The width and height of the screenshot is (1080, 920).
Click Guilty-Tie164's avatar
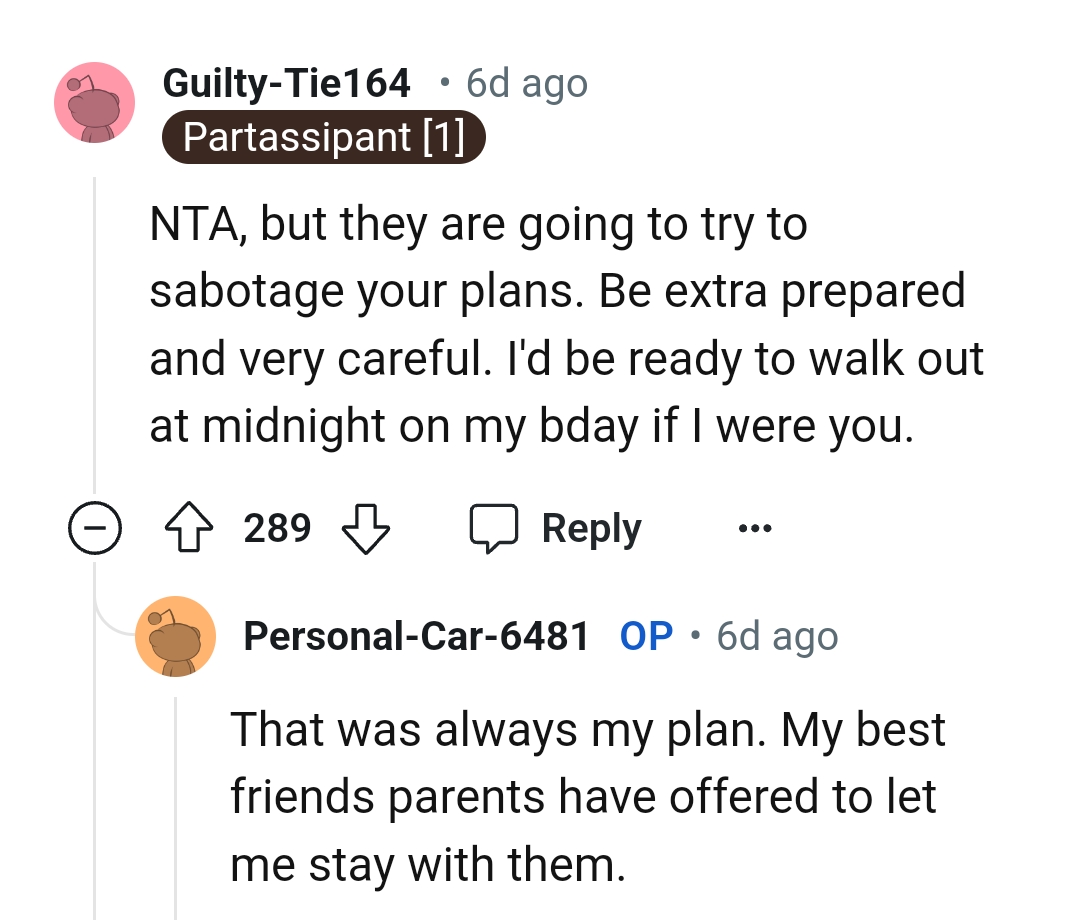[94, 103]
